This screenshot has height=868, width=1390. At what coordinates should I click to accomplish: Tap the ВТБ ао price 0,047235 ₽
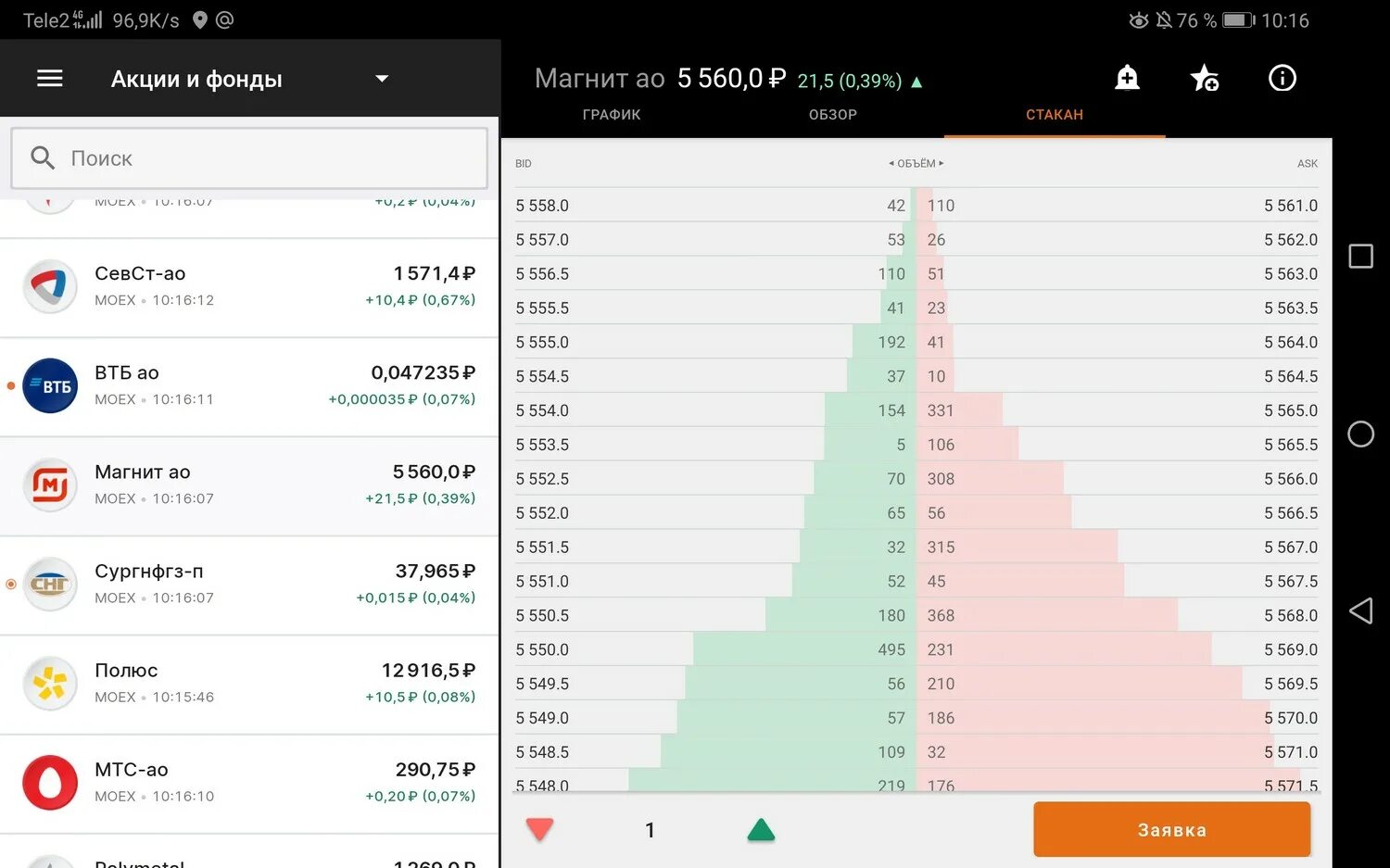pos(423,372)
